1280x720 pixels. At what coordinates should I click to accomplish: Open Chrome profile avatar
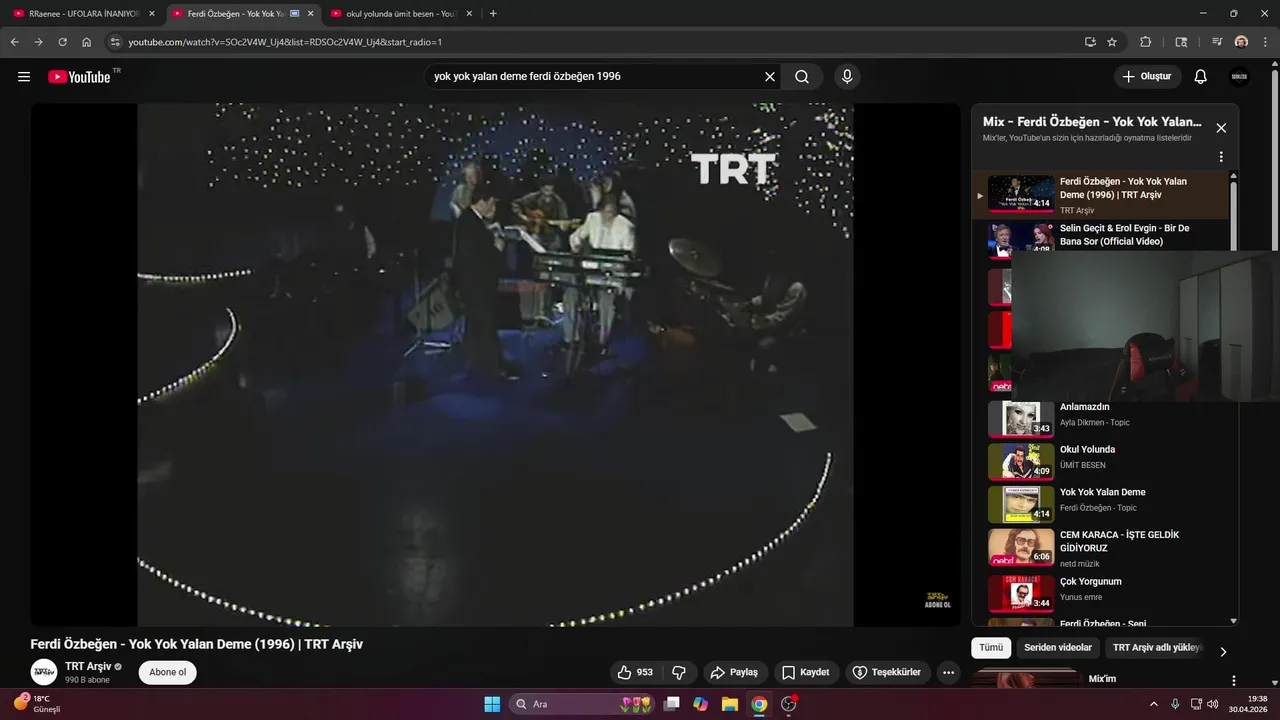point(1241,42)
